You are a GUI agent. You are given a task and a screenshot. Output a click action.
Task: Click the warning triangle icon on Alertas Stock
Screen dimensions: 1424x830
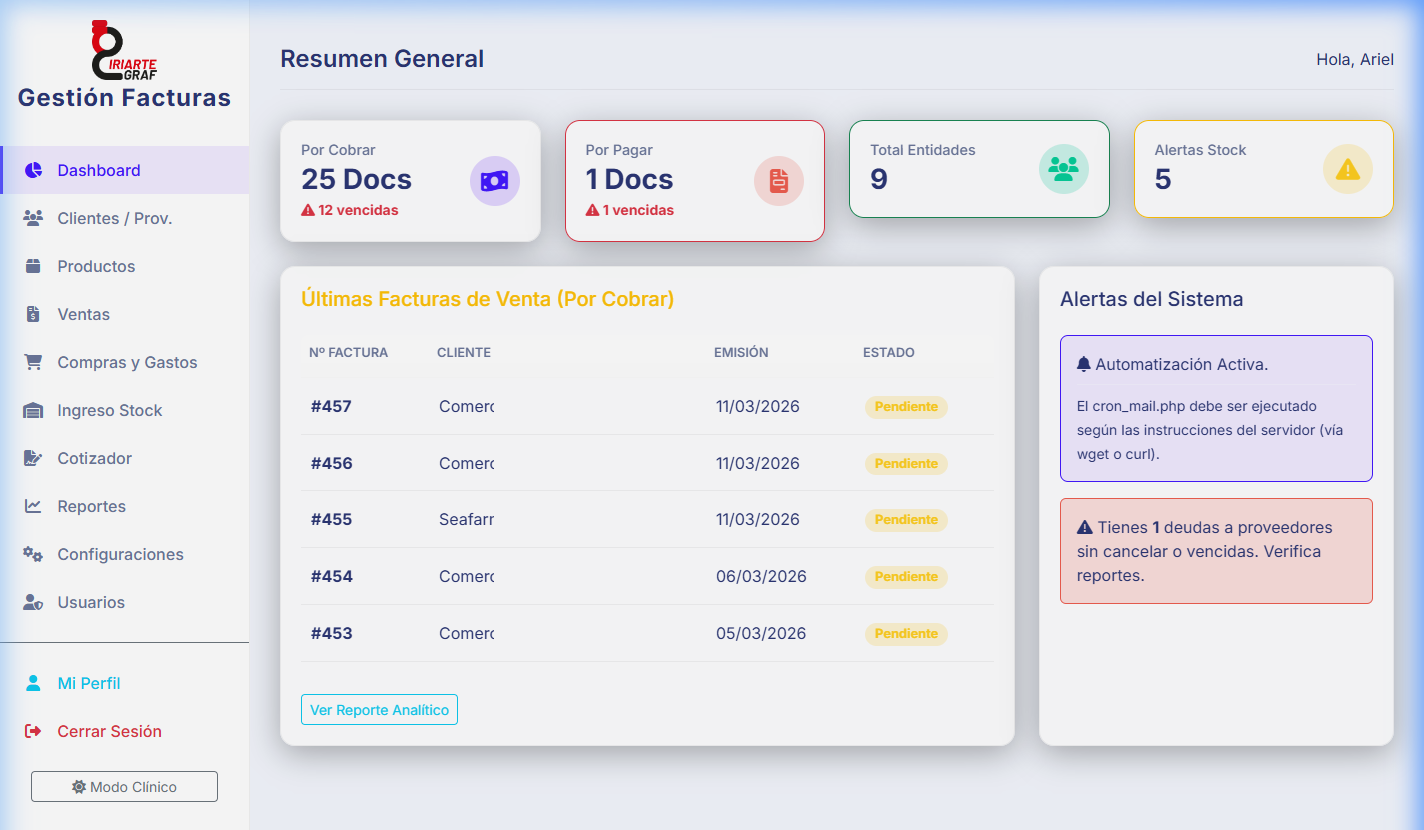pos(1348,169)
